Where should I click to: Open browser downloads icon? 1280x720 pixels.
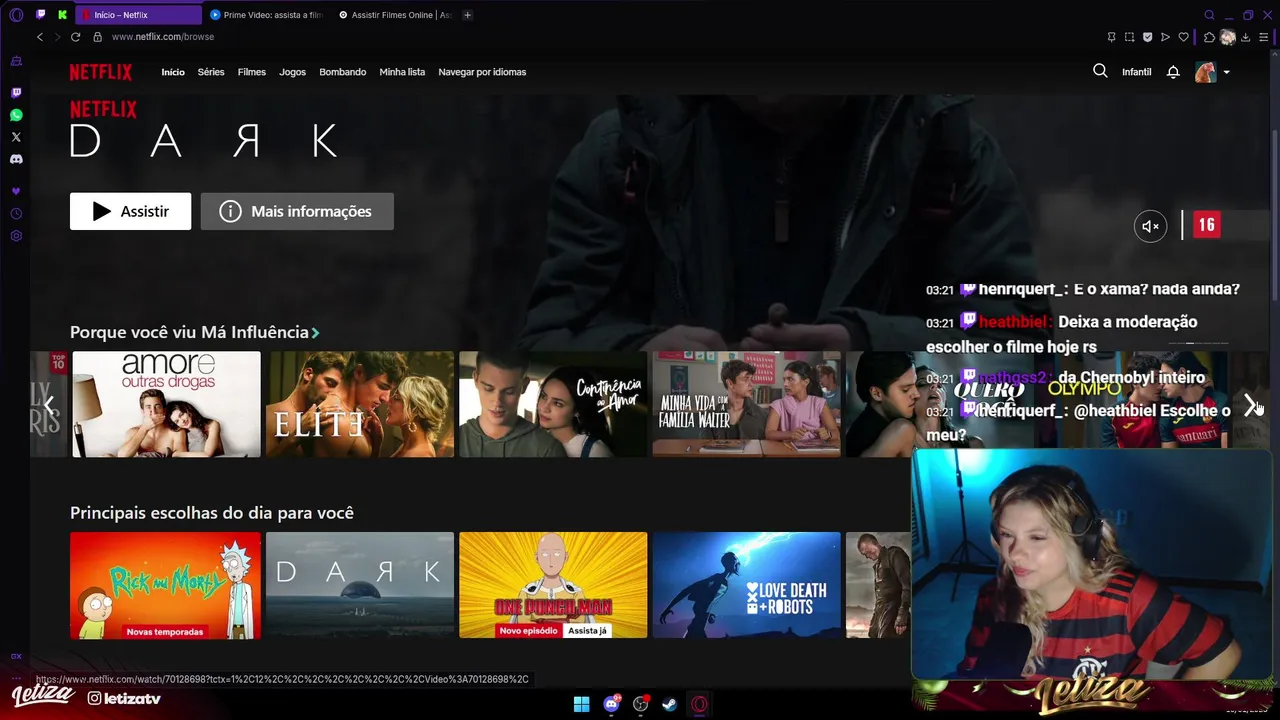pyautogui.click(x=1245, y=37)
